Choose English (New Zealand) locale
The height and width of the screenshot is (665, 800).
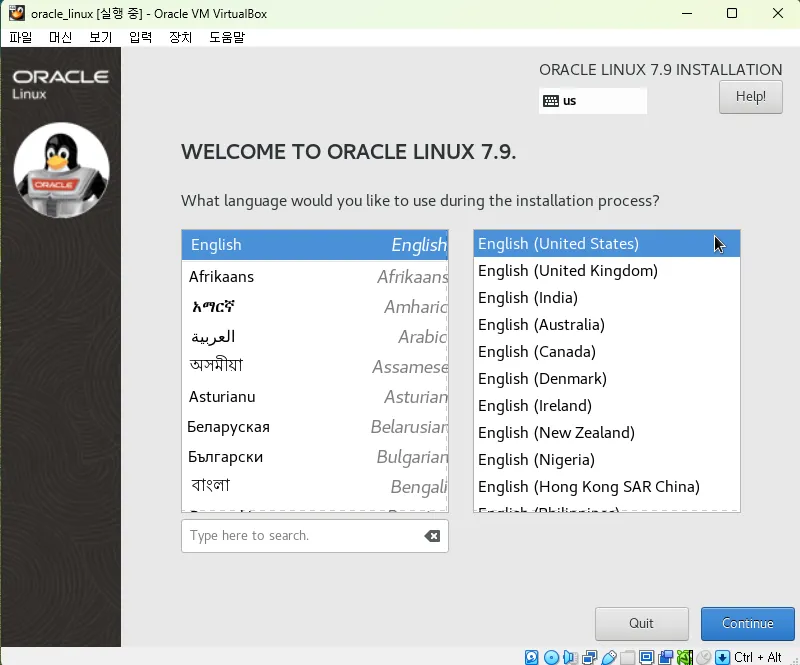pos(607,433)
